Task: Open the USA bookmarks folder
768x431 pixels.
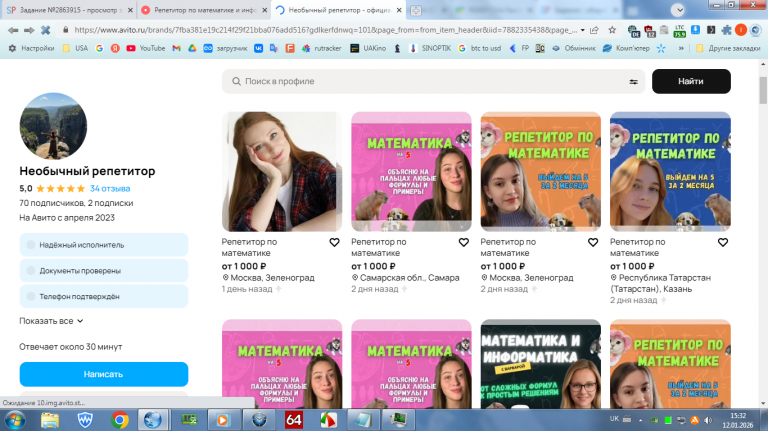Action: point(75,48)
